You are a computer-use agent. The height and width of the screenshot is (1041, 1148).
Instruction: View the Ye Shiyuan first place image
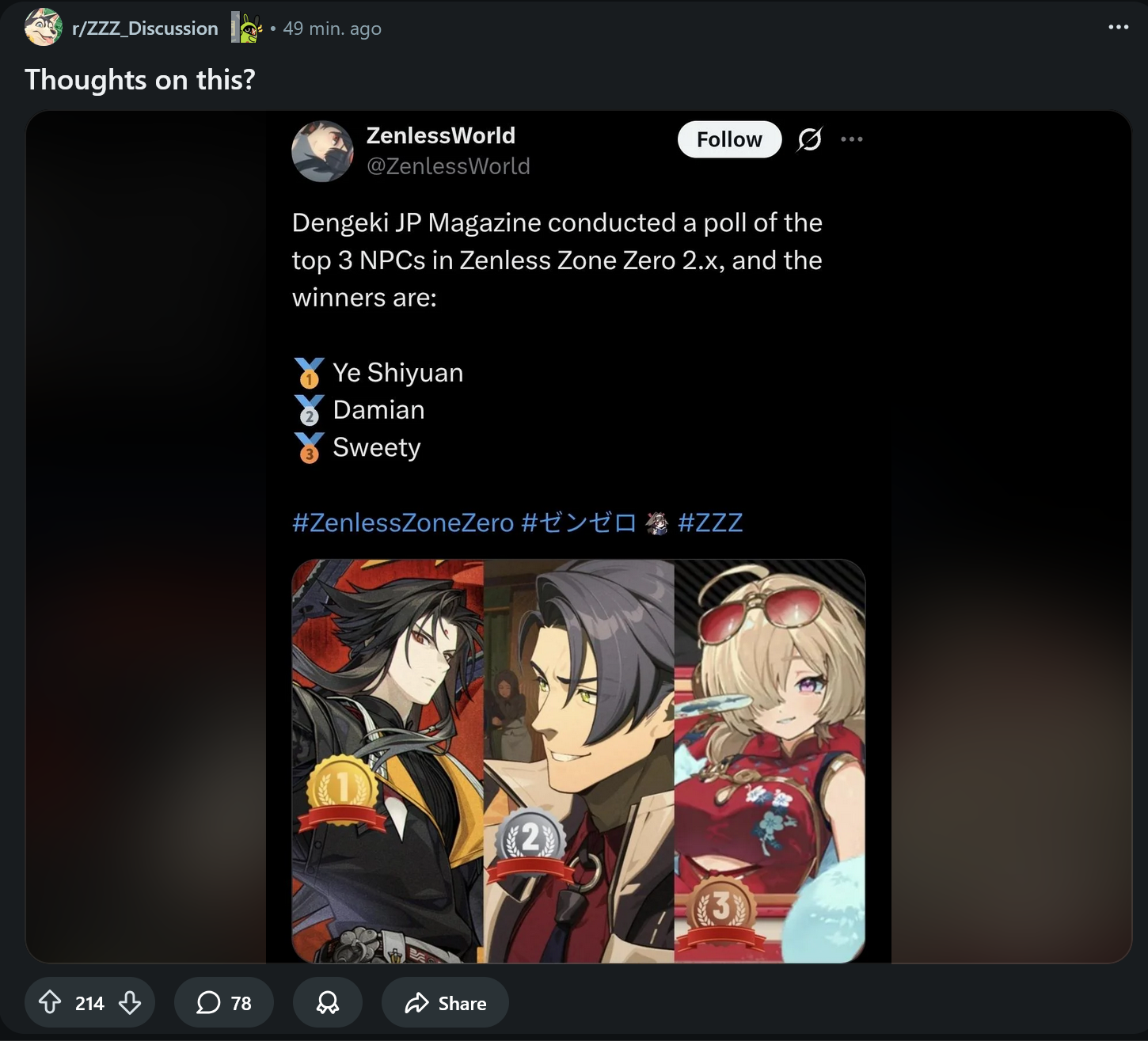(388, 761)
